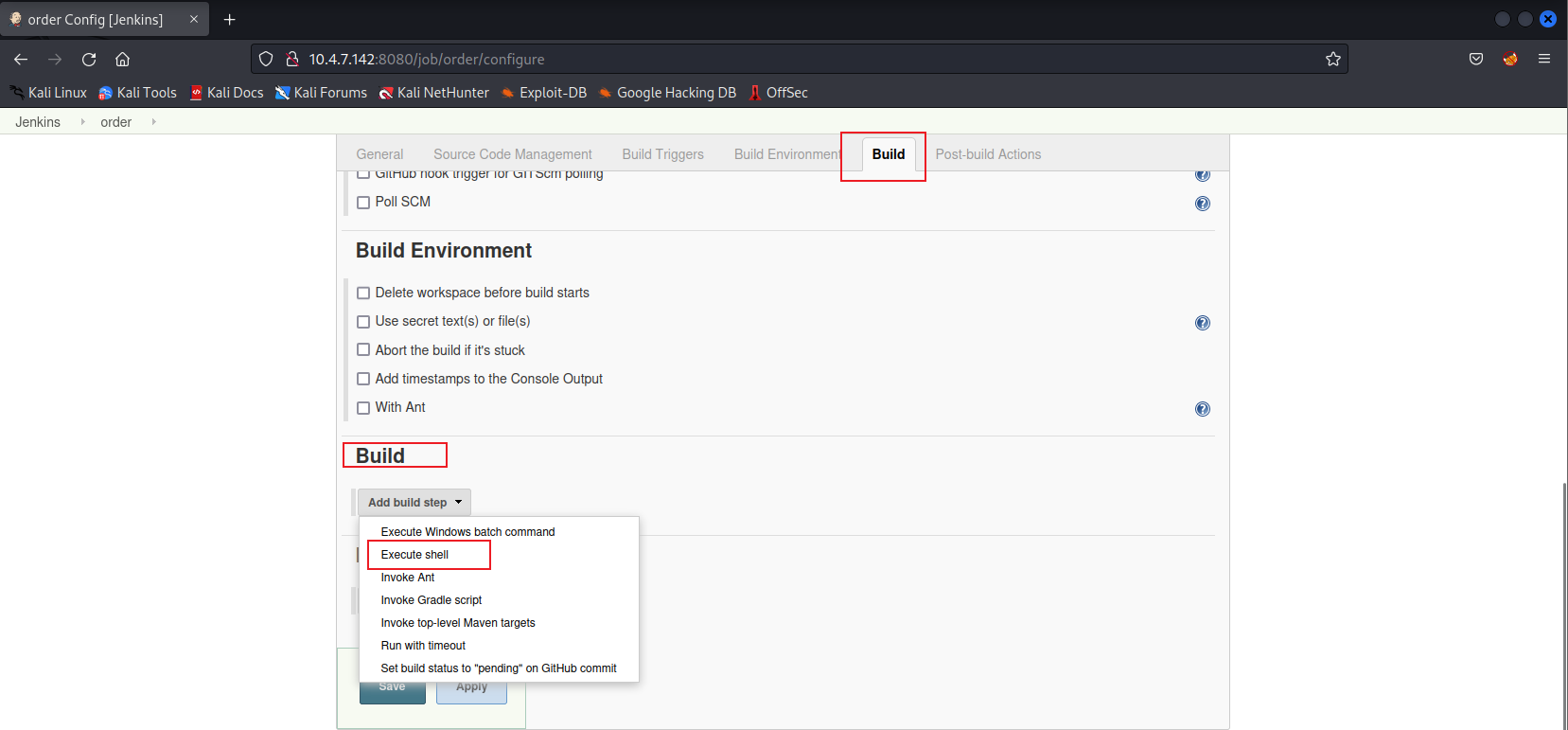This screenshot has width=1568, height=730.
Task: Click the order breadcrumb link
Action: [x=116, y=122]
